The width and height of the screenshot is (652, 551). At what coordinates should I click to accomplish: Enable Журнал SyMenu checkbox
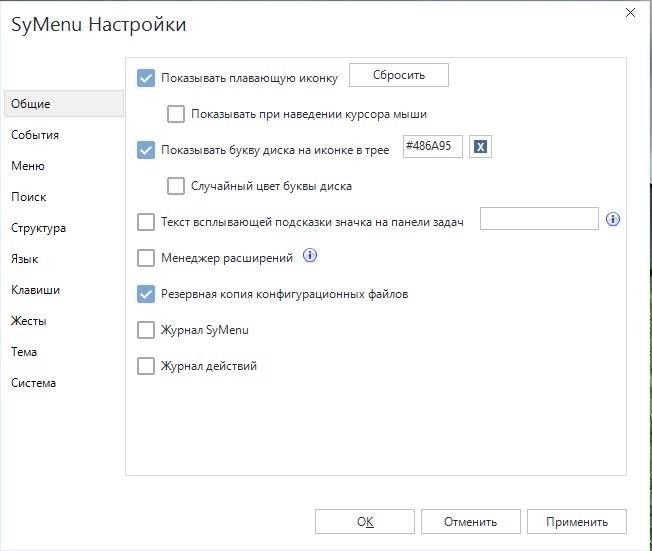tap(146, 330)
